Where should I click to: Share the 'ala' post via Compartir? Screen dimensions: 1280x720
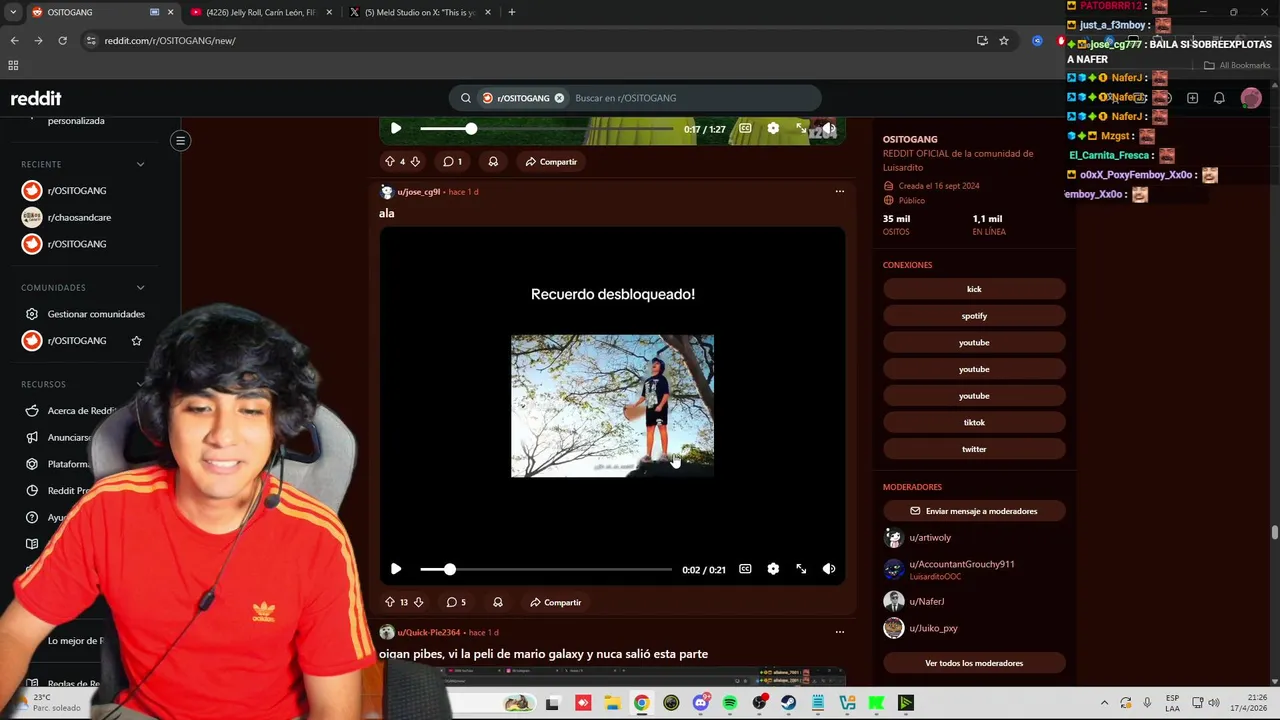point(555,602)
